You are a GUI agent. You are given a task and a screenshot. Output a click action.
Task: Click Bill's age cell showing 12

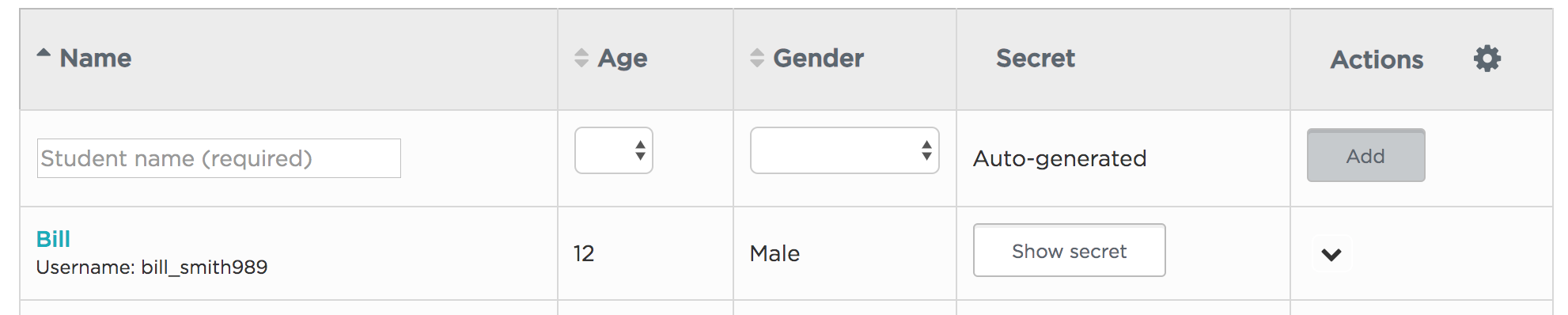(x=584, y=253)
